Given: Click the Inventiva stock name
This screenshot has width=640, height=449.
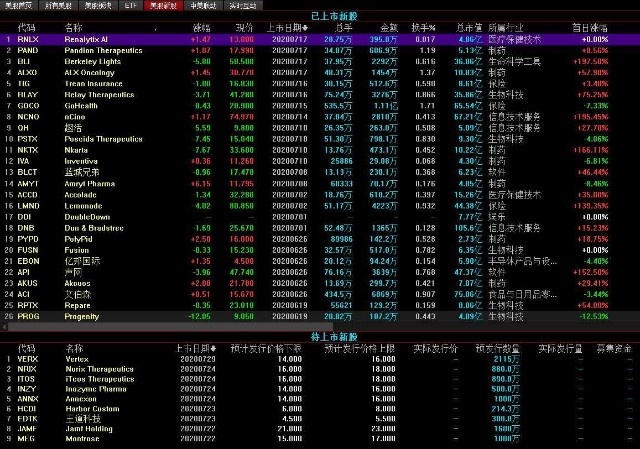Looking at the screenshot, I should [x=81, y=161].
